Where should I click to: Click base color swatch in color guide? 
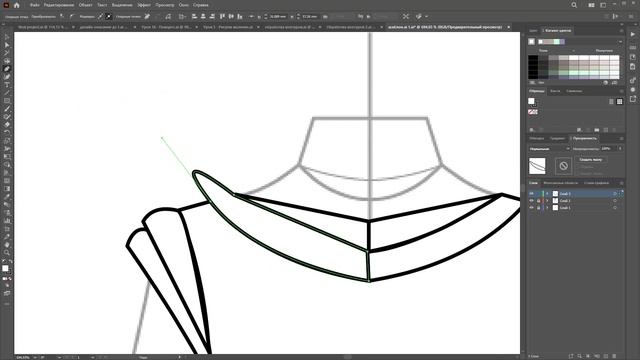(531, 42)
